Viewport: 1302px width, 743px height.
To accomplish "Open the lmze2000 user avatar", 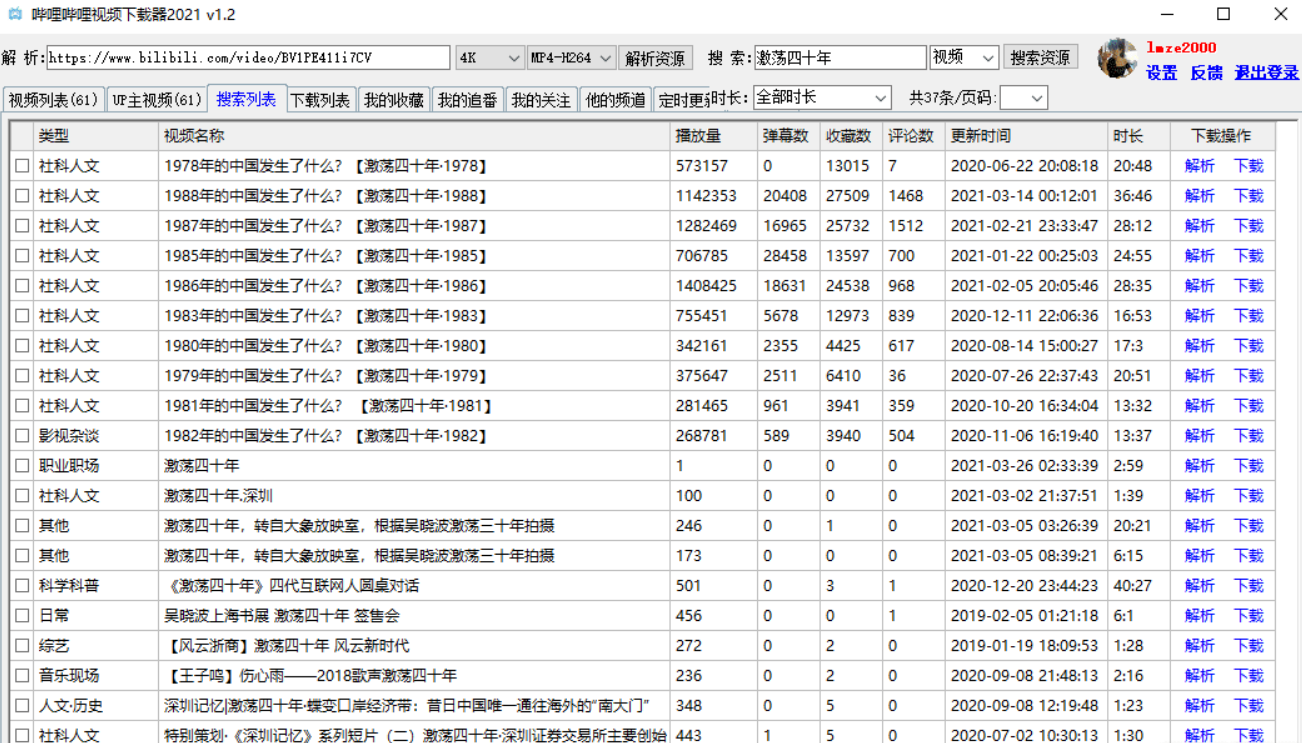I will click(x=1117, y=59).
